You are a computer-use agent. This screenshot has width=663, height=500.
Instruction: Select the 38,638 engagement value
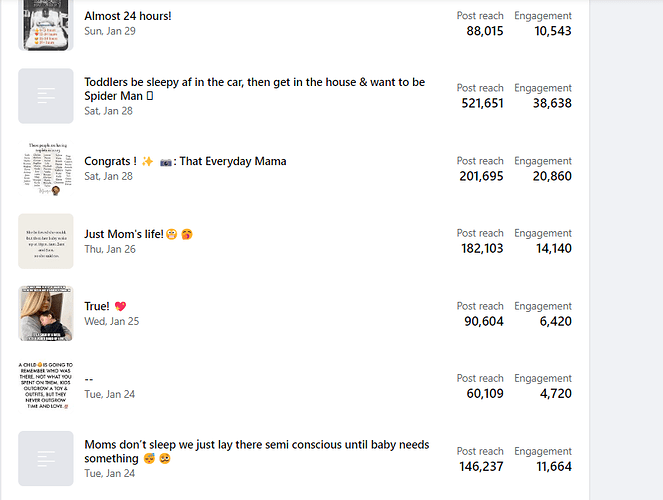click(552, 103)
